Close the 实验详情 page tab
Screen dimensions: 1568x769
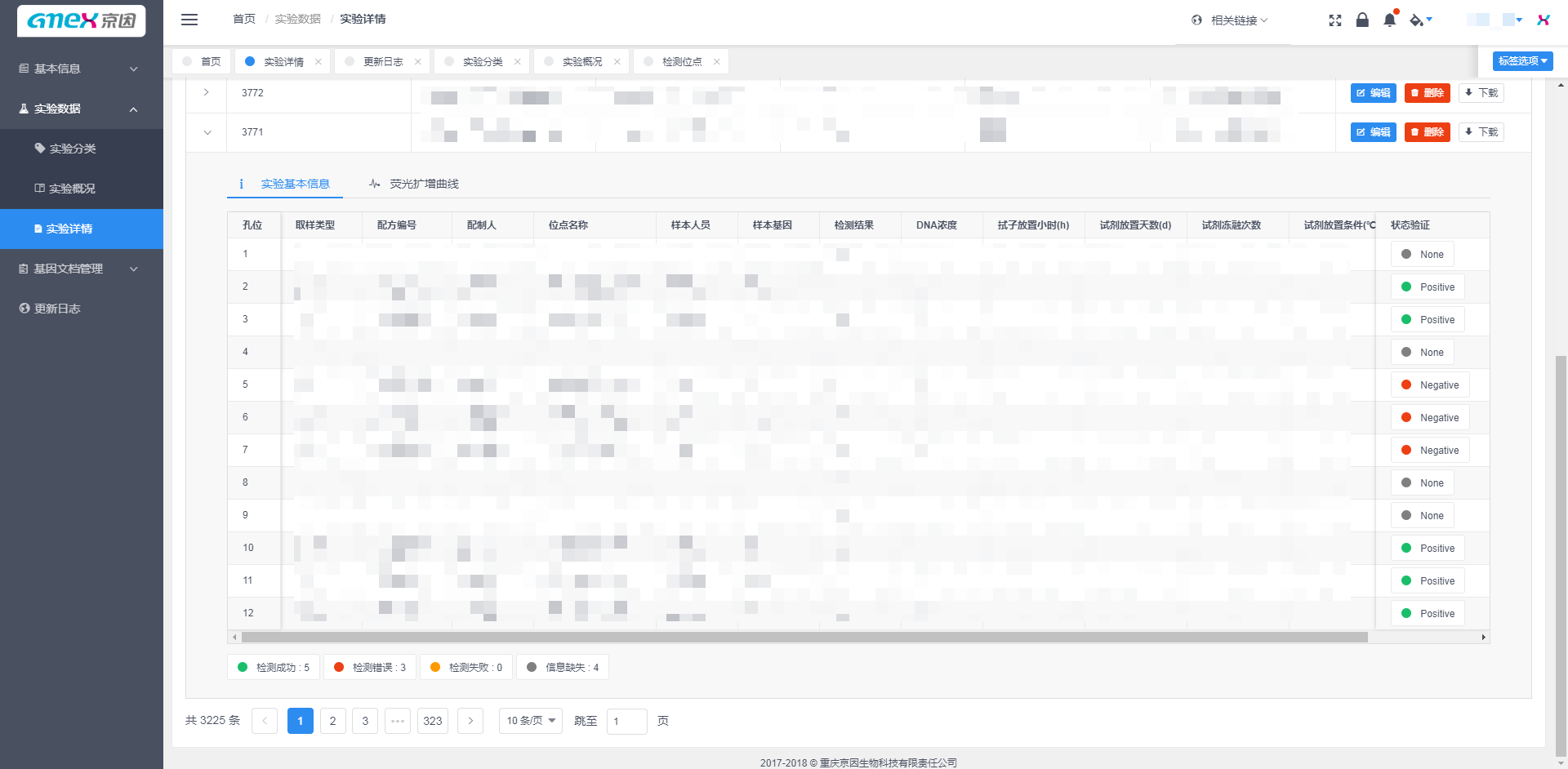(x=318, y=62)
